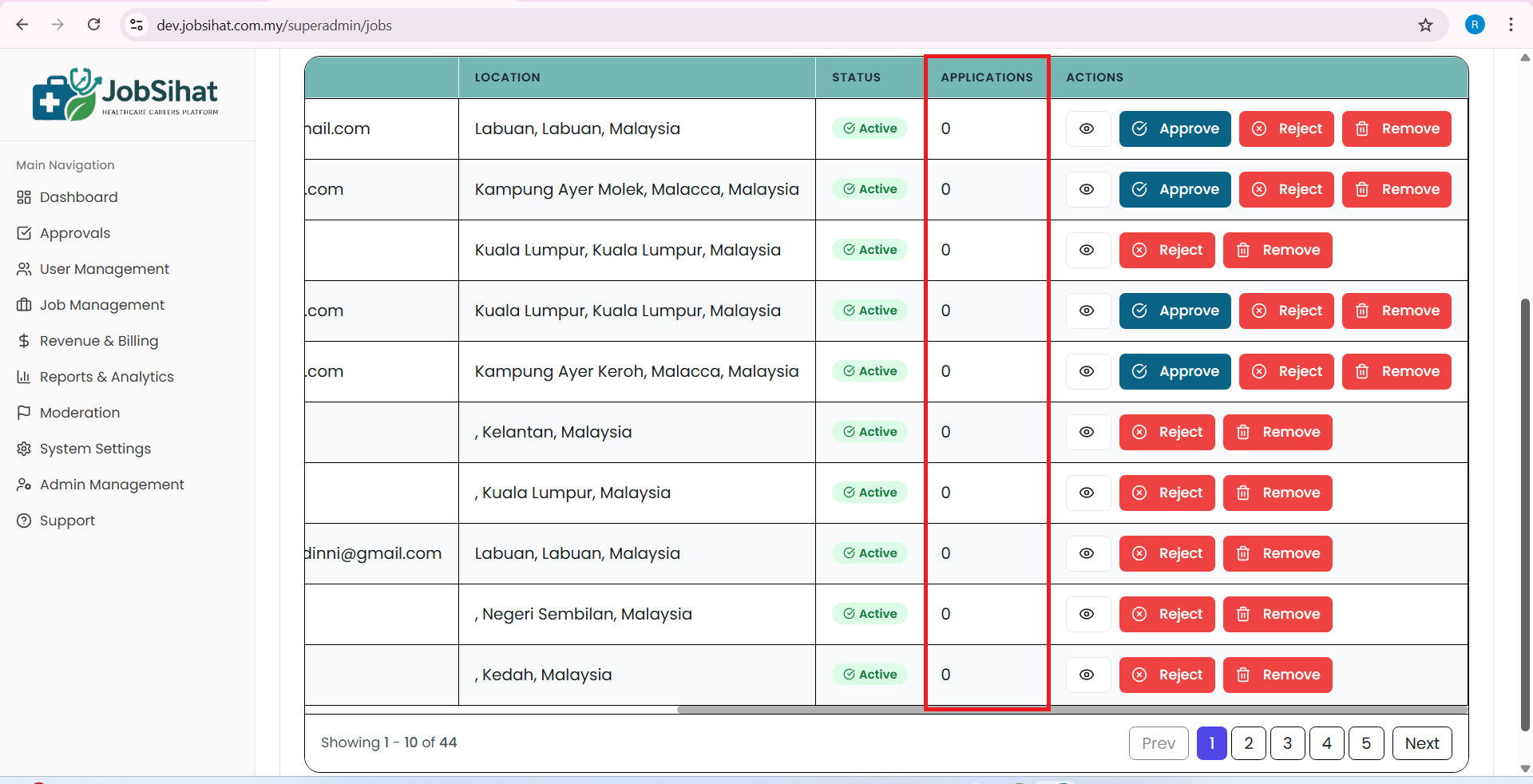This screenshot has height=784, width=1533.
Task: Open the browser profile avatar
Action: [1475, 25]
